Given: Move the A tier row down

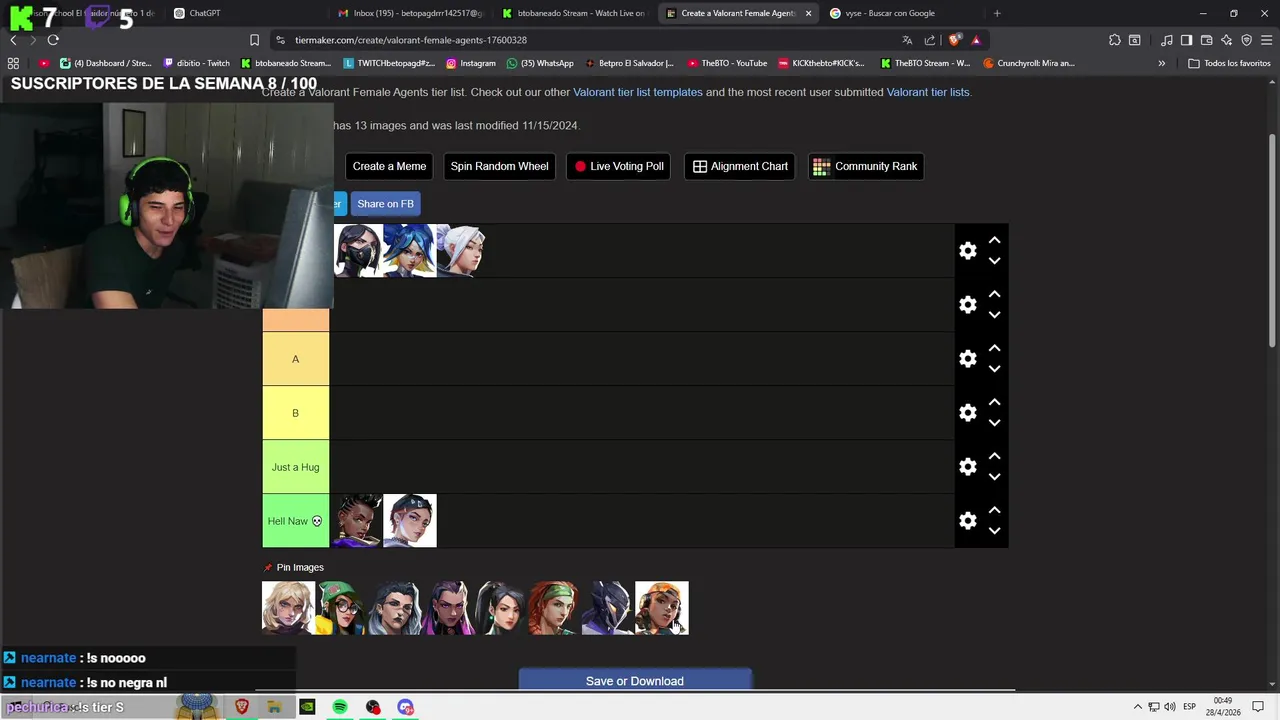Looking at the screenshot, I should (x=994, y=369).
